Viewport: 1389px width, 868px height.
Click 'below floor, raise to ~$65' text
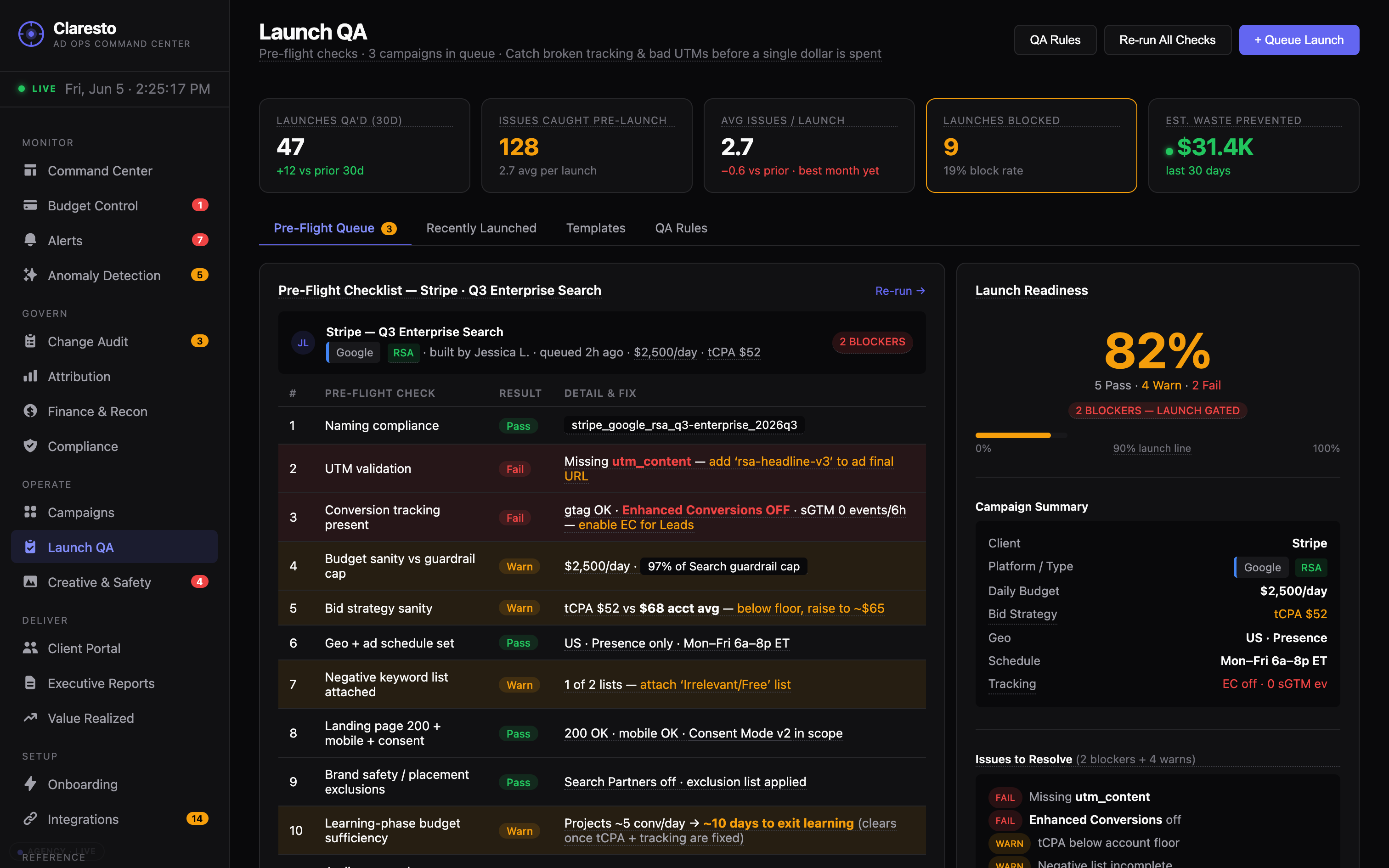pos(810,609)
